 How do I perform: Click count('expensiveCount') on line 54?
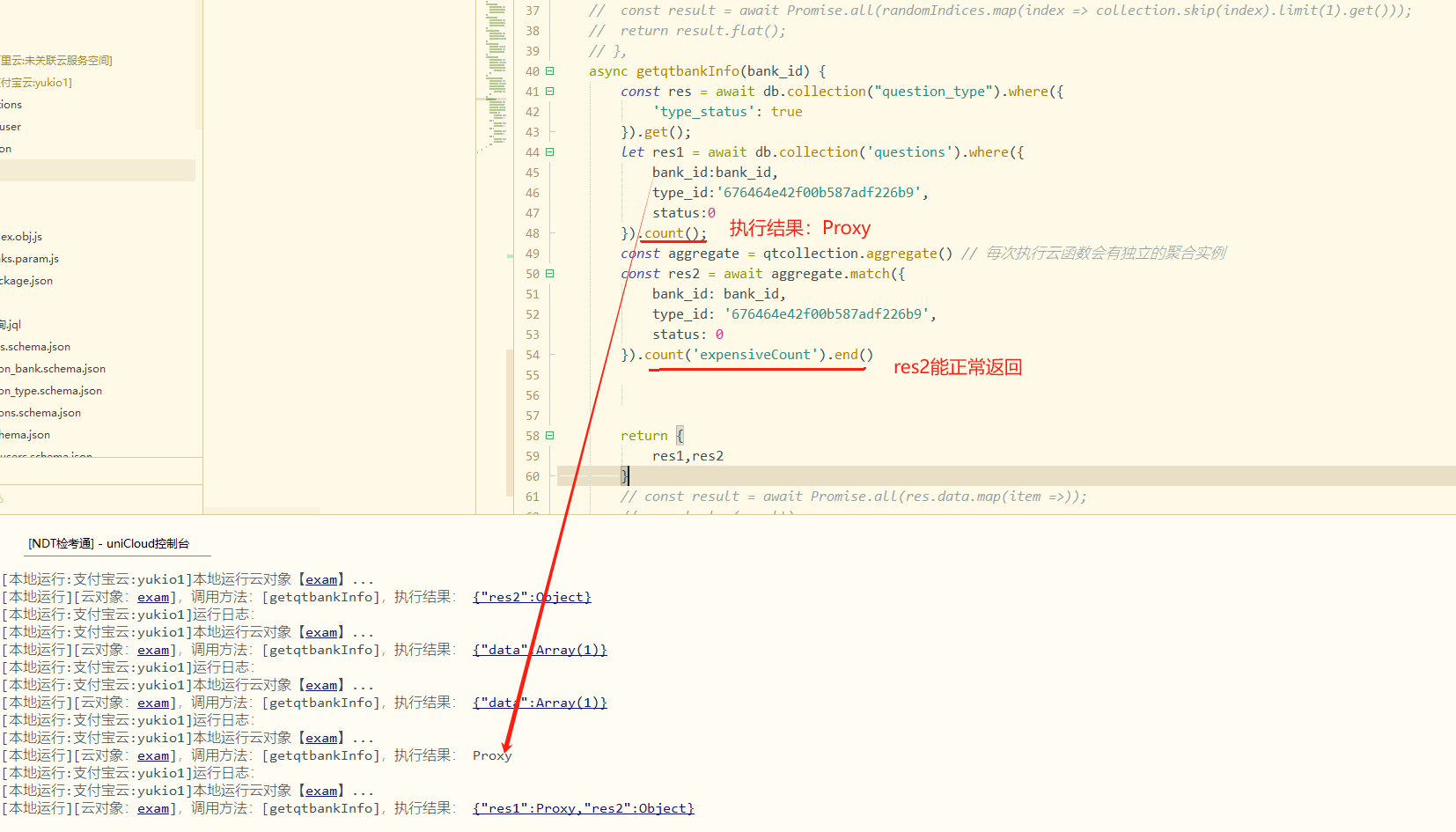tap(736, 355)
